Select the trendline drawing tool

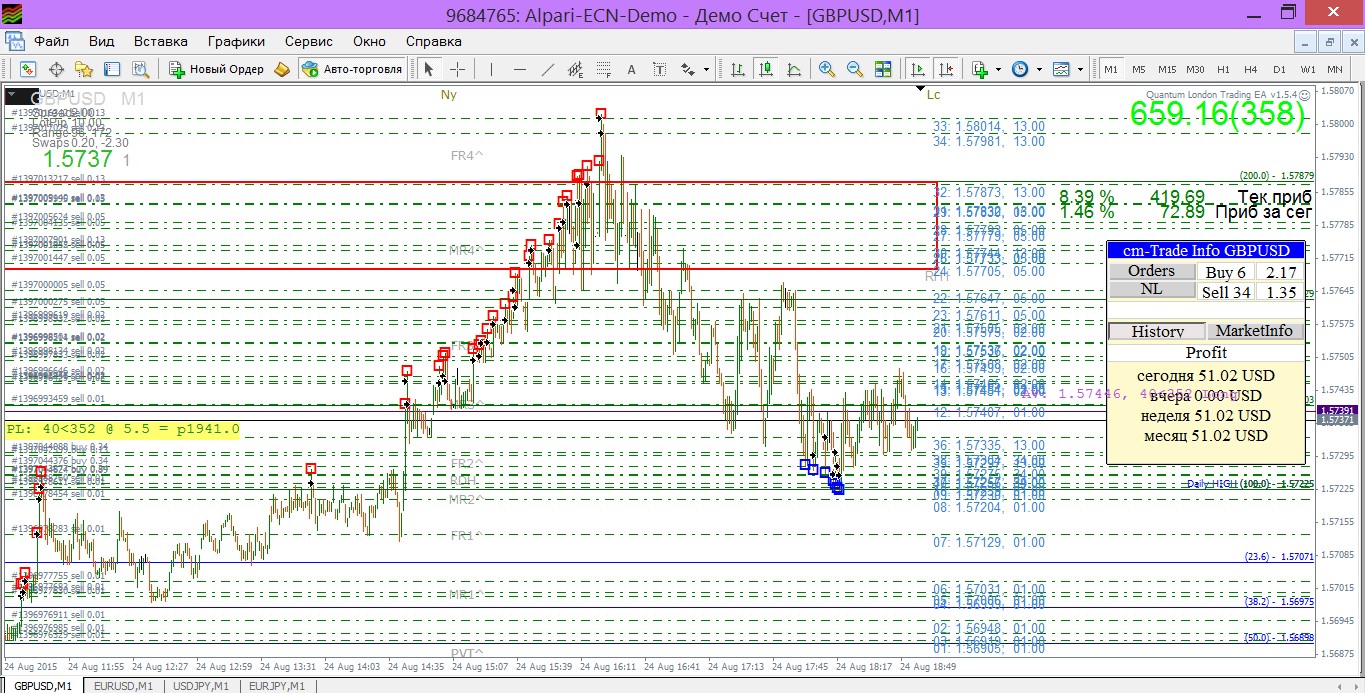point(547,69)
